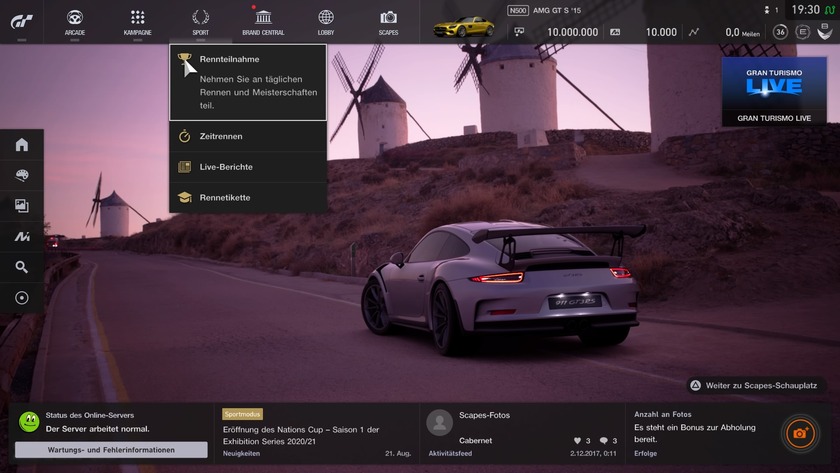This screenshot has width=840, height=473.
Task: Open the Arcade steering wheel mode
Action: click(75, 21)
